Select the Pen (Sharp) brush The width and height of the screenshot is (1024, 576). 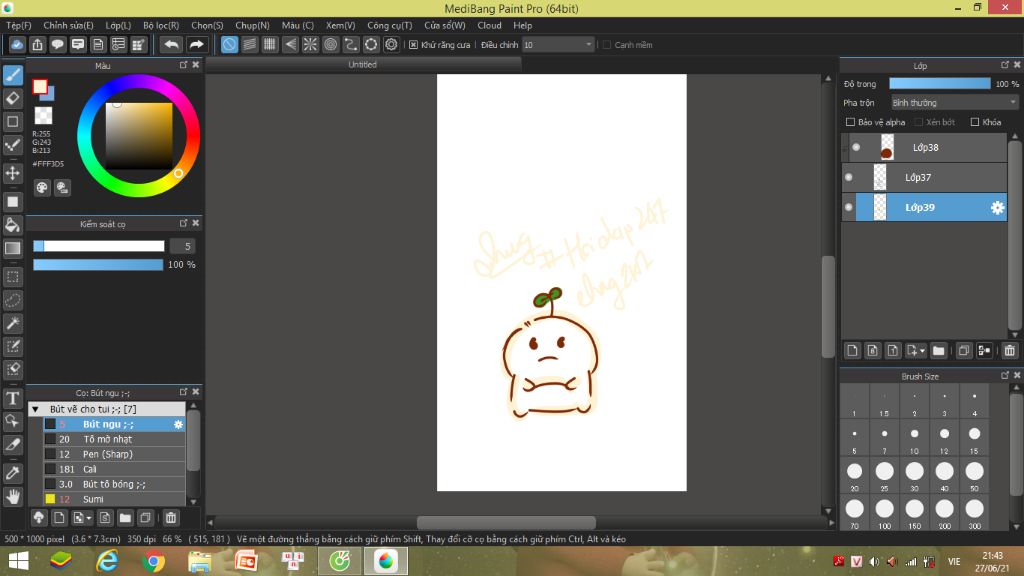pos(115,455)
